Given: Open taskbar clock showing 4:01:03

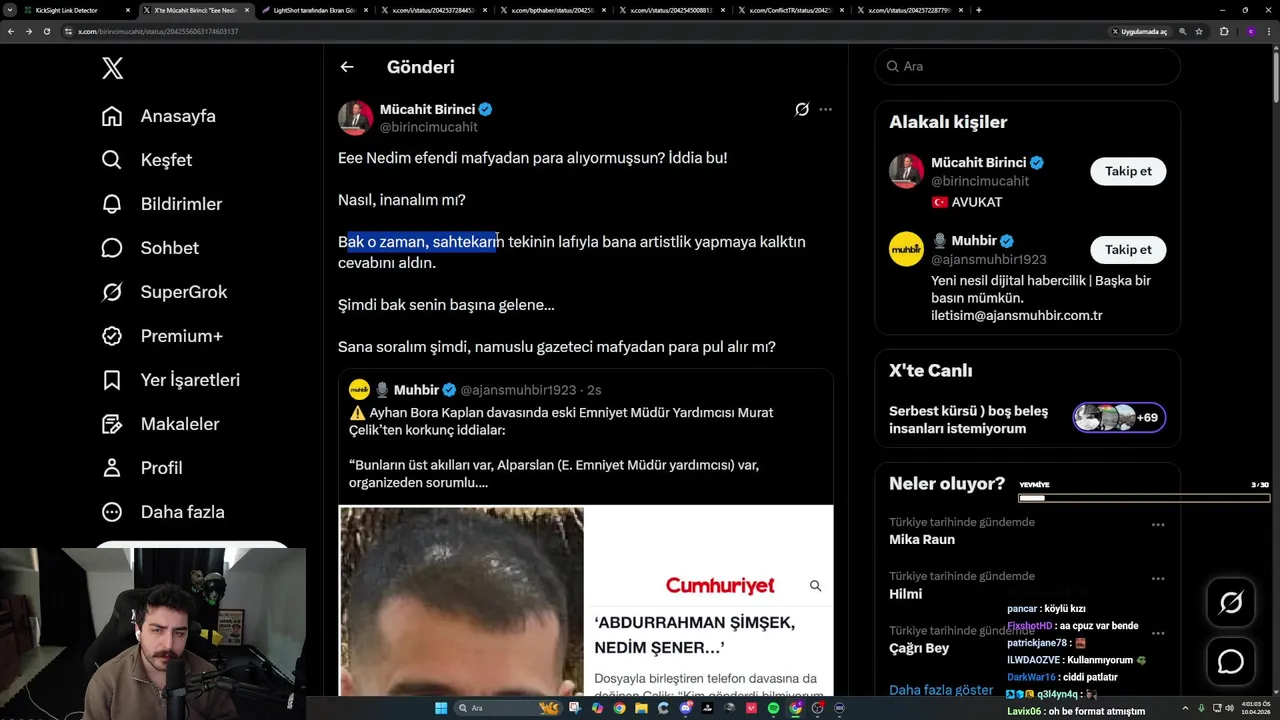Looking at the screenshot, I should (x=1254, y=708).
